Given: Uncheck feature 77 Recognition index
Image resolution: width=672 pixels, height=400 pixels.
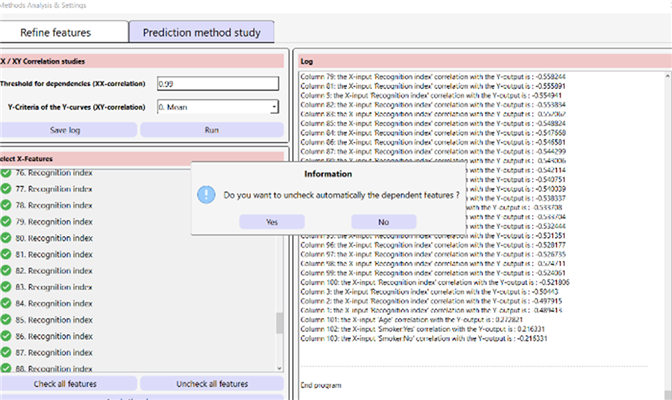Looking at the screenshot, I should point(6,189).
